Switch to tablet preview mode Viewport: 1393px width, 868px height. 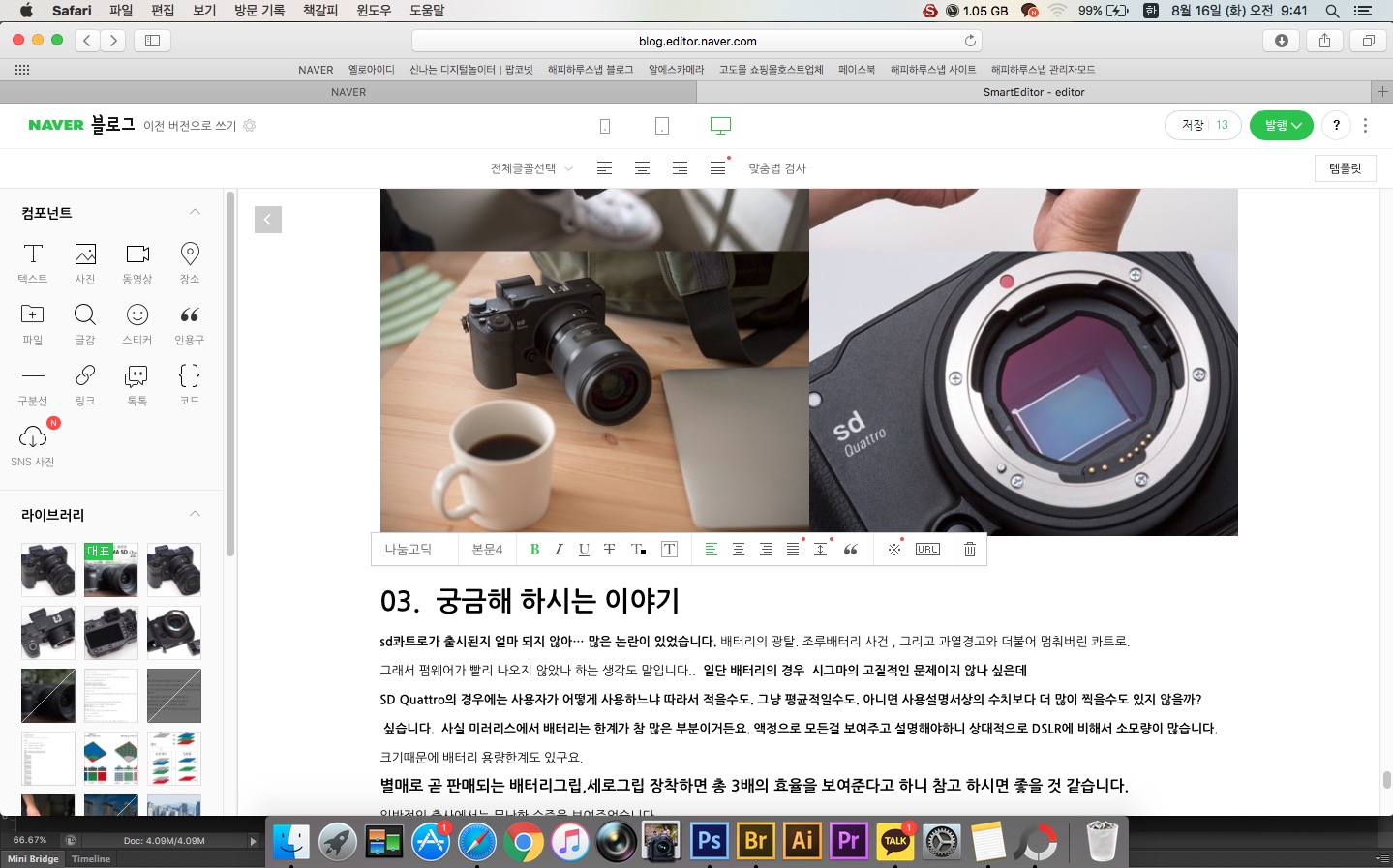(662, 126)
